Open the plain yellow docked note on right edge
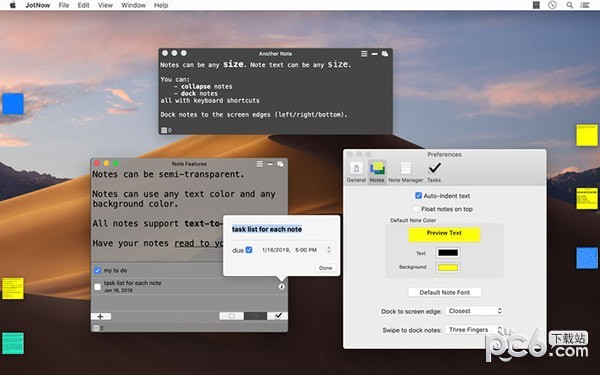The height and width of the screenshot is (375, 600). (587, 135)
